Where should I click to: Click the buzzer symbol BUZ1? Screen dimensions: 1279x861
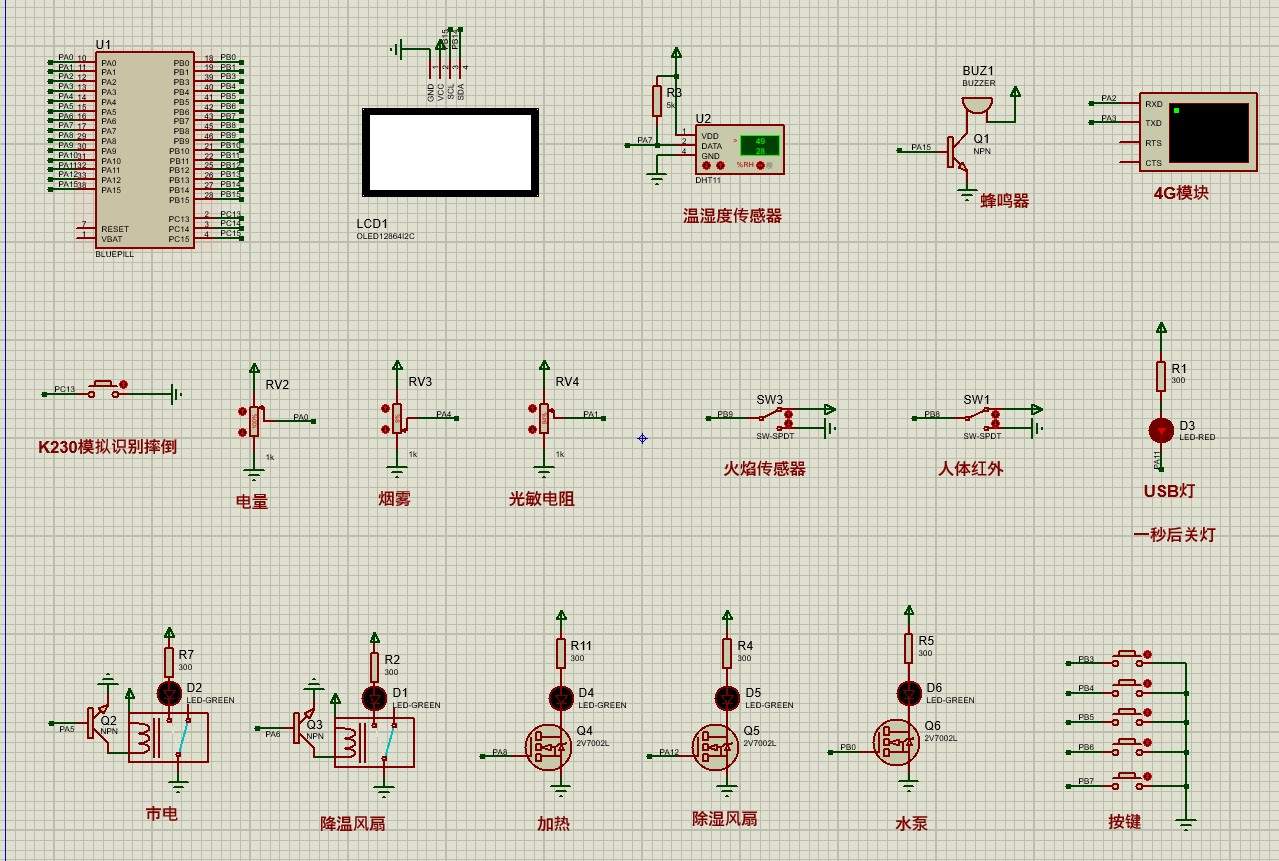(x=978, y=103)
